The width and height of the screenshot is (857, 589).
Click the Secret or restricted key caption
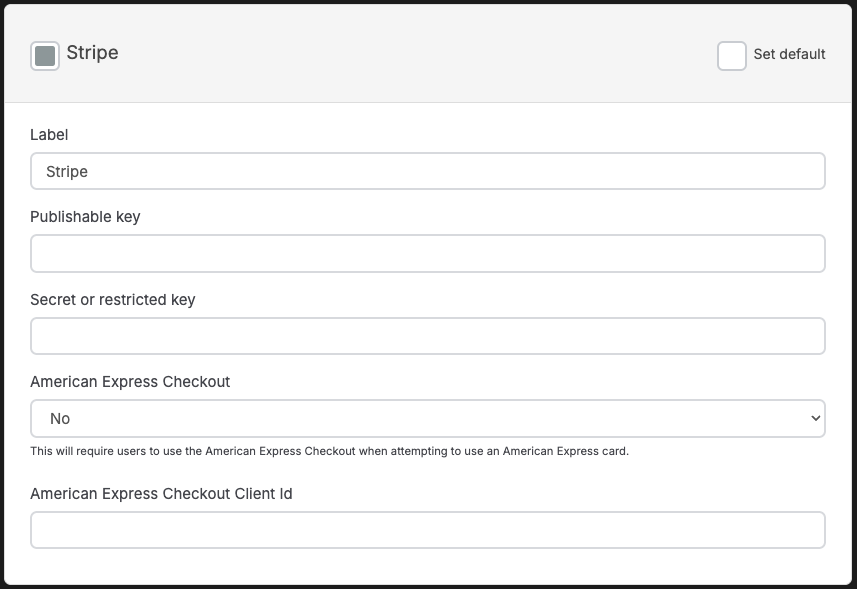point(113,299)
